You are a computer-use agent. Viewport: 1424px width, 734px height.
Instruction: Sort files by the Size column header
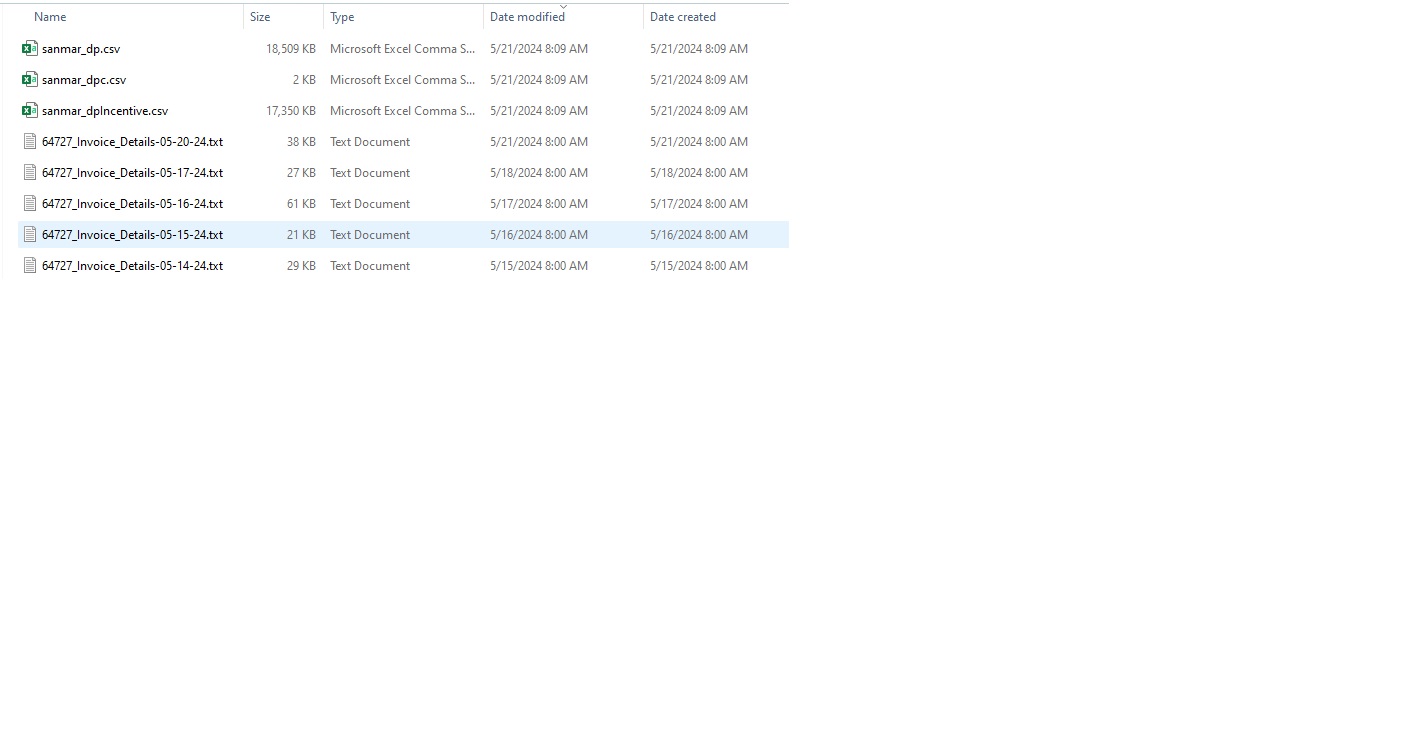coord(260,17)
